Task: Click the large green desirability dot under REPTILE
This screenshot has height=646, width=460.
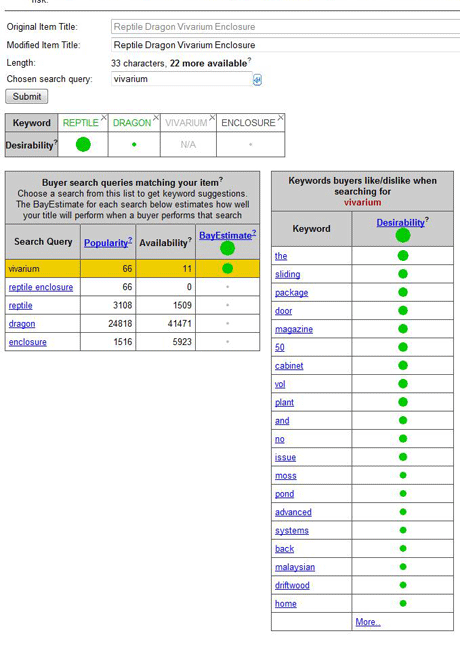Action: coord(83,145)
